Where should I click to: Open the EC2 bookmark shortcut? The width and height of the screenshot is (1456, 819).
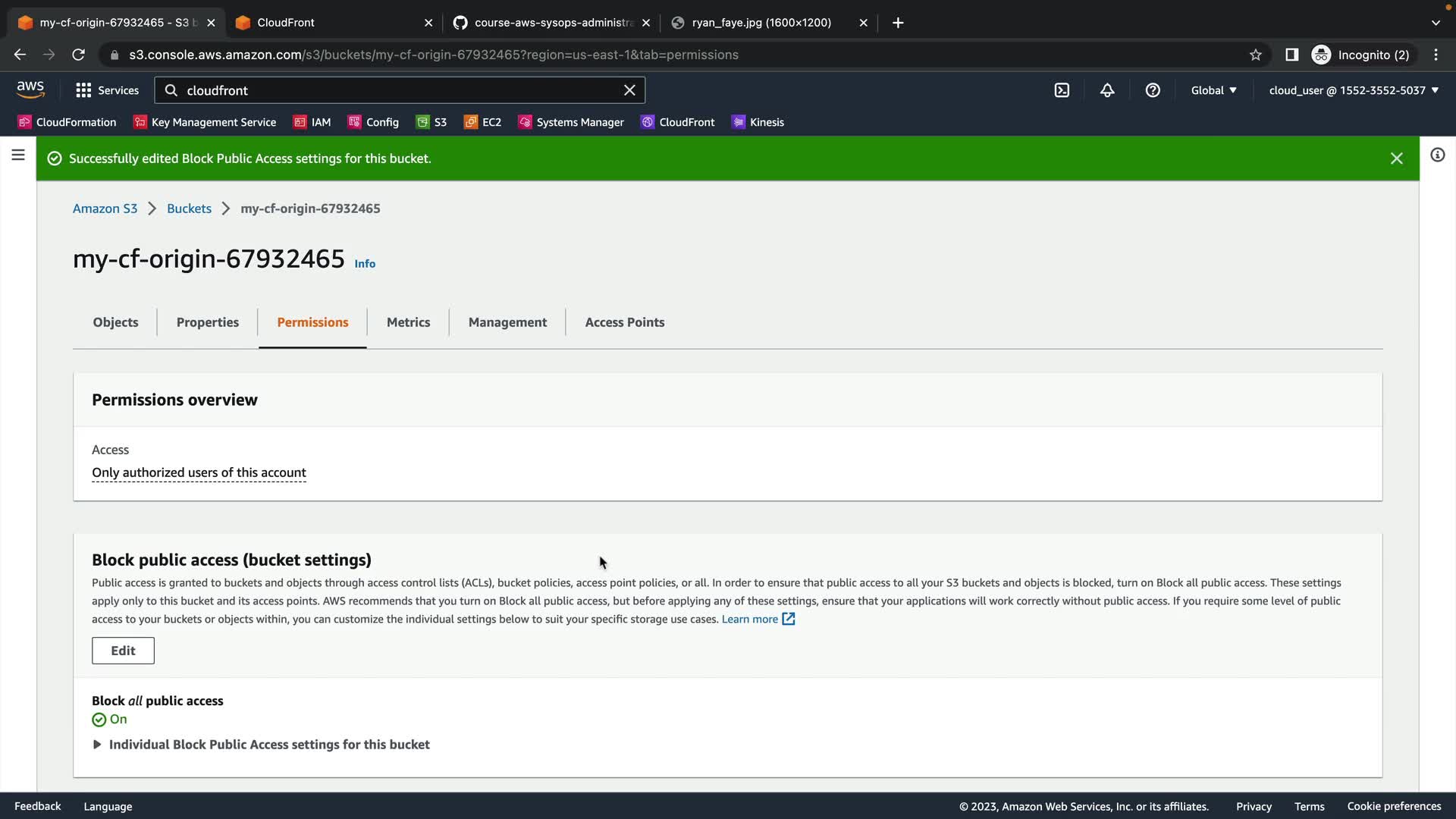(x=482, y=122)
